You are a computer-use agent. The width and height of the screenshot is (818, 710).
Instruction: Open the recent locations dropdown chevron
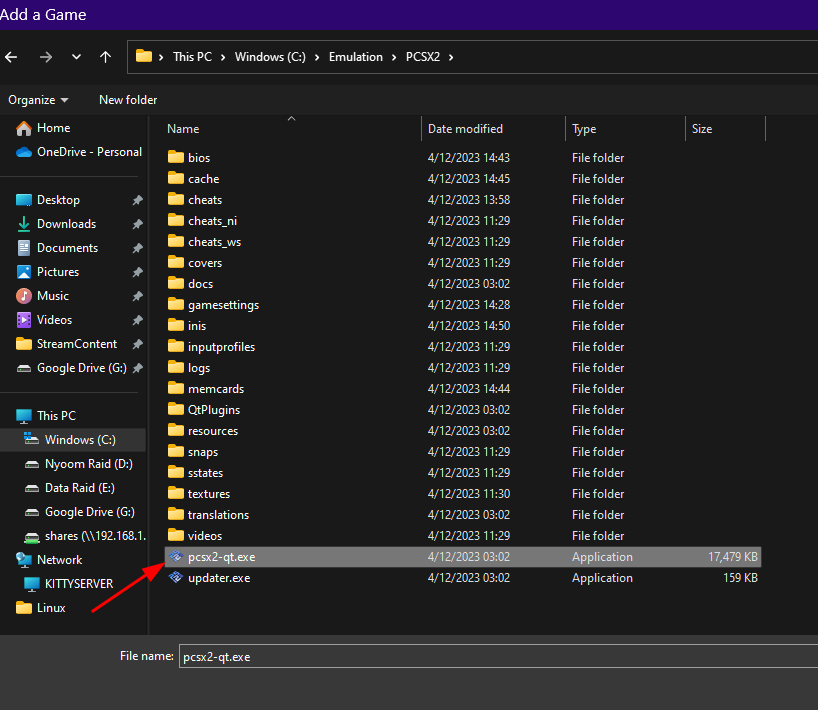pyautogui.click(x=76, y=57)
